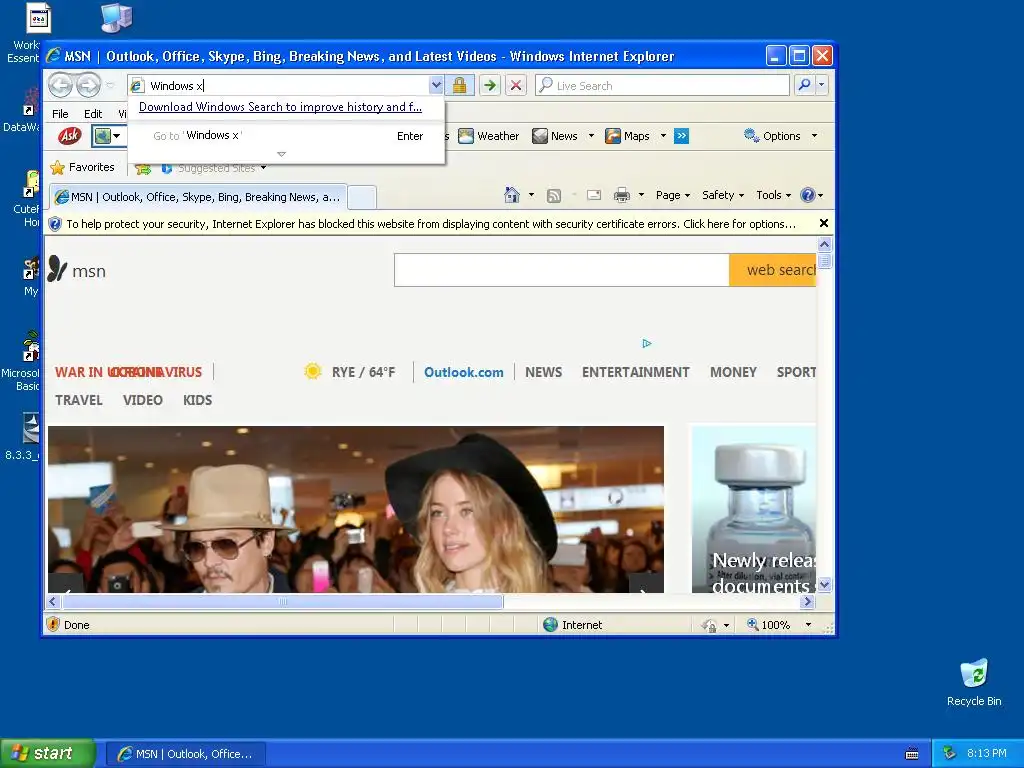Screen dimensions: 1024x768
Task: Click Add to Favorites Bar icon
Action: click(x=143, y=168)
